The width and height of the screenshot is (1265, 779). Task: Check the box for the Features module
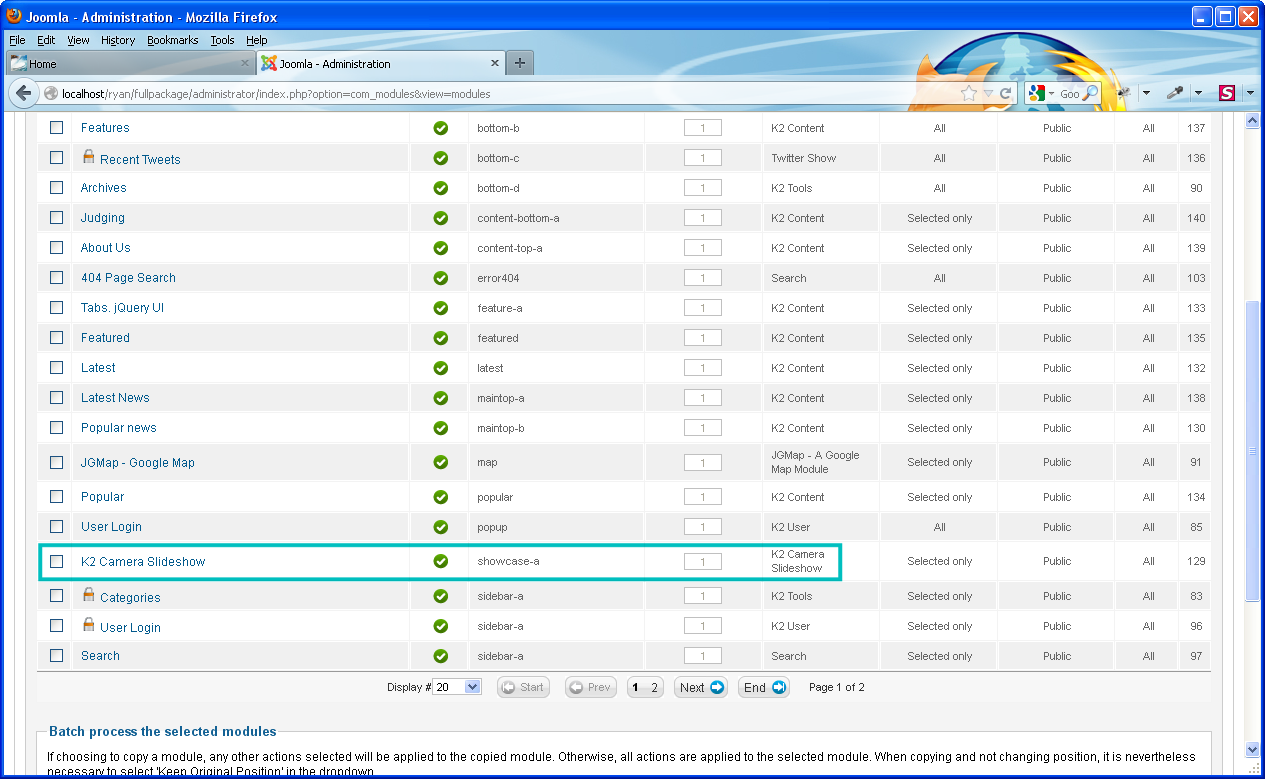[x=57, y=128]
